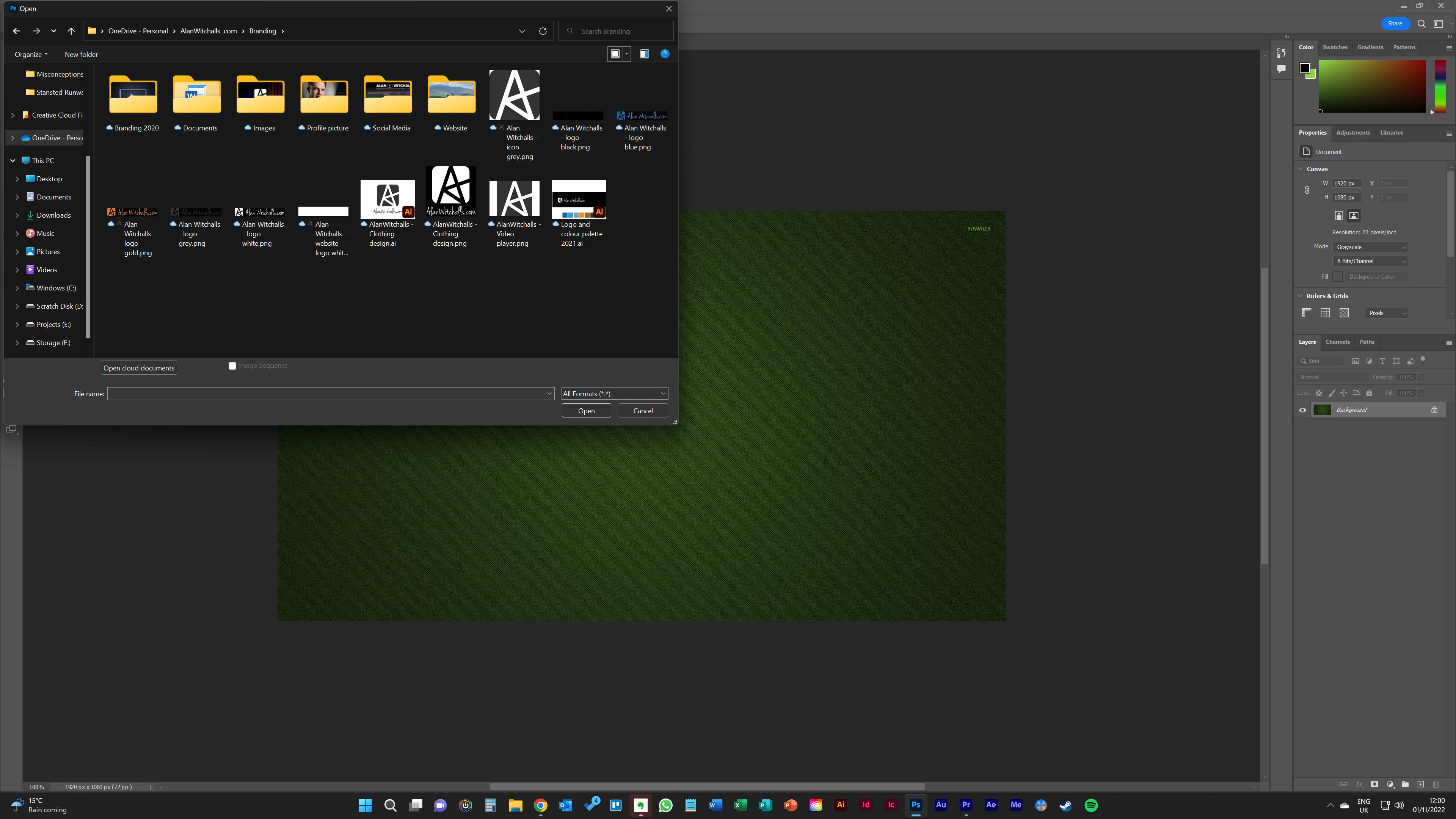The width and height of the screenshot is (1456, 819).
Task: Click the delete layer trash icon
Action: 1436,784
